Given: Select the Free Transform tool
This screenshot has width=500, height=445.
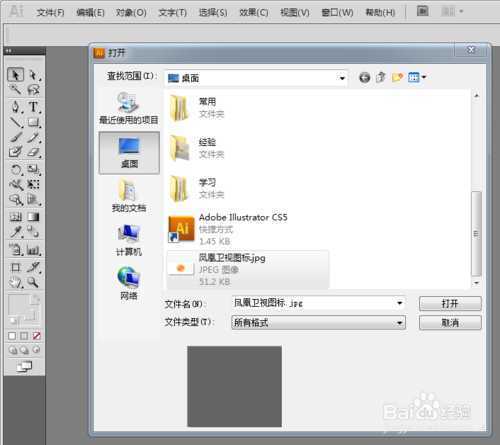Looking at the screenshot, I should click(x=33, y=184).
